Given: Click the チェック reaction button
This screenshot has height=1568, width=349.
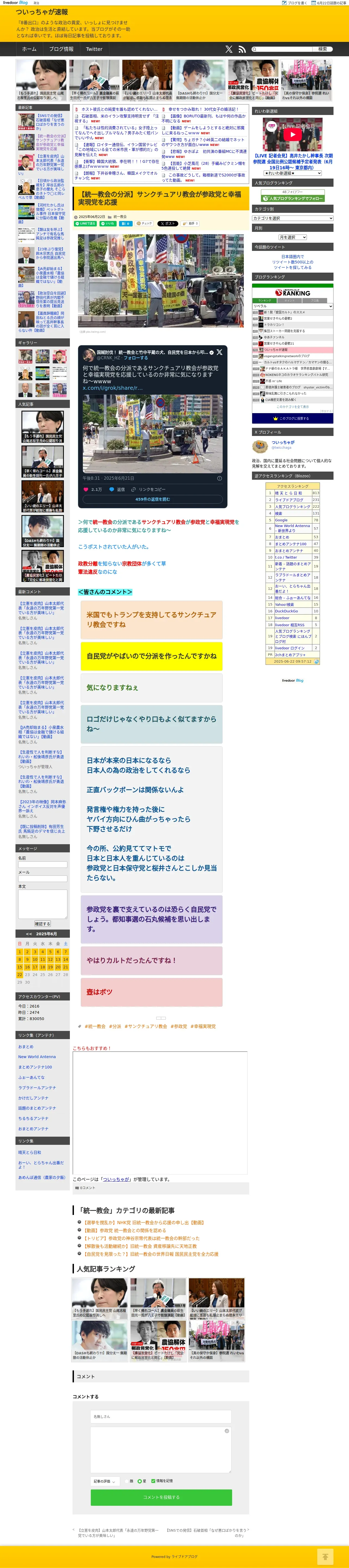Looking at the screenshot, I should (144, 223).
